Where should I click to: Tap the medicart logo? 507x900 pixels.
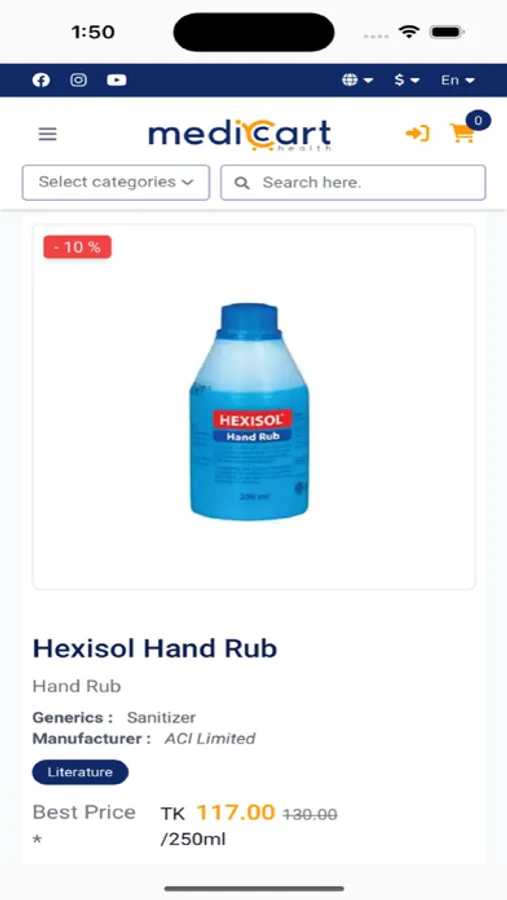pos(239,134)
